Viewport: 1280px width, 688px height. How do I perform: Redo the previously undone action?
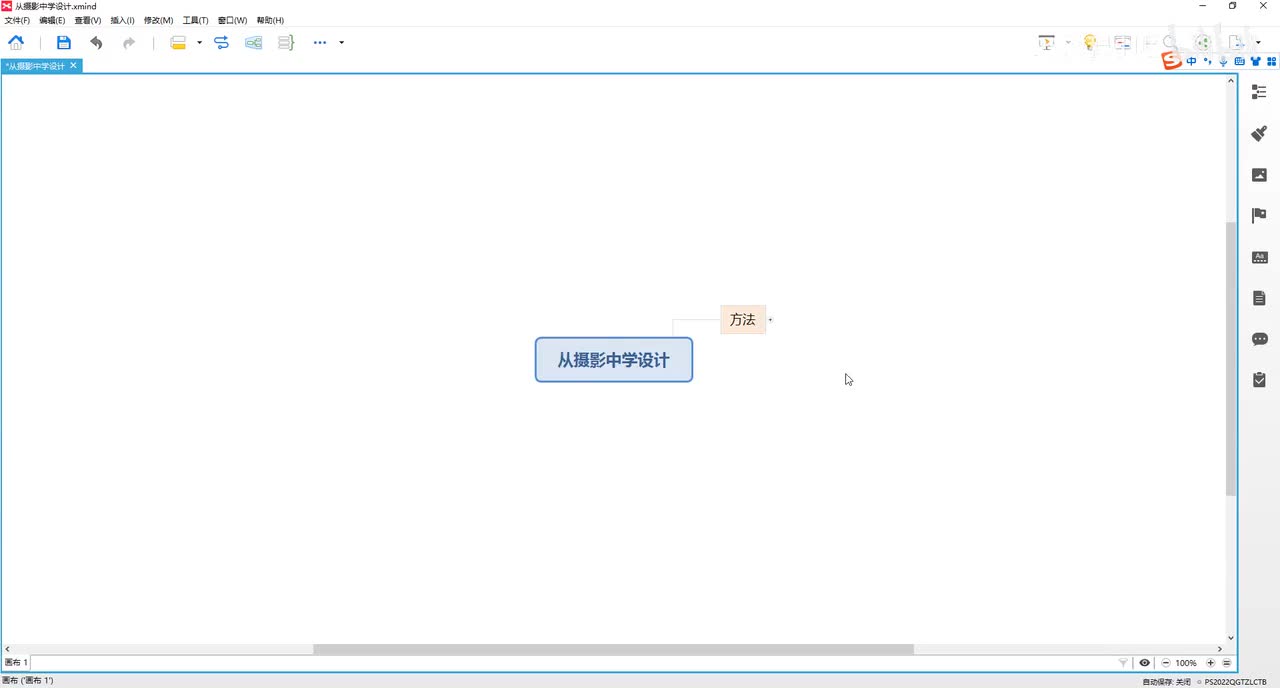click(129, 42)
